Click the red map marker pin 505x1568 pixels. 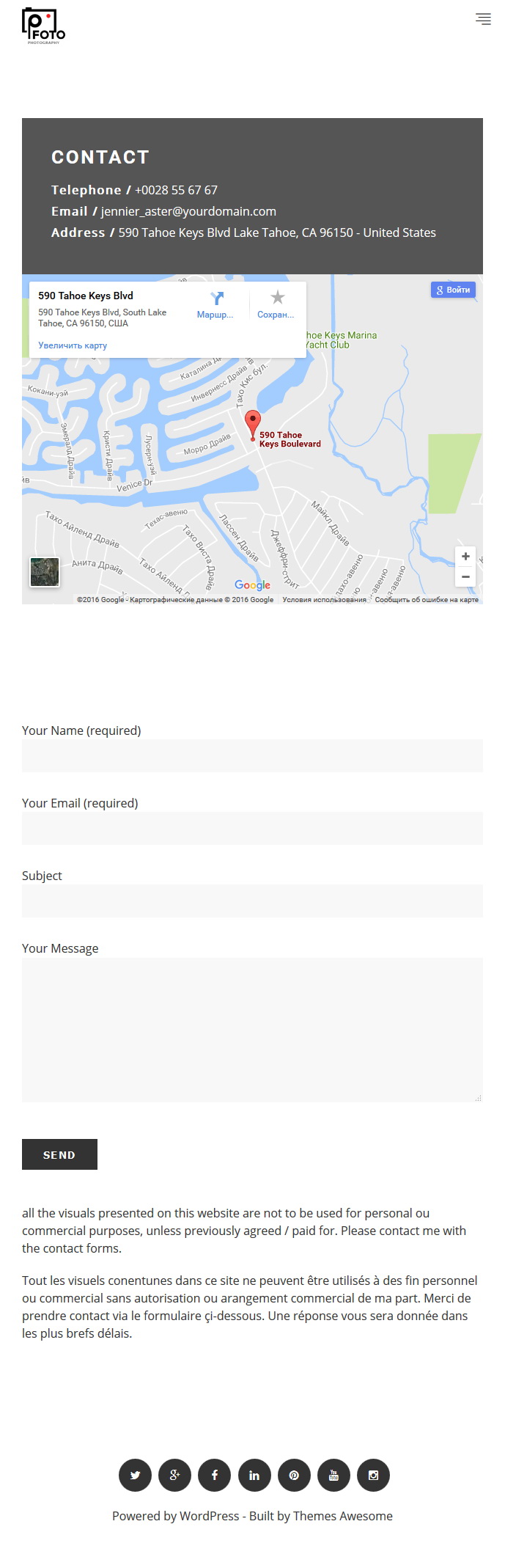coord(252,425)
